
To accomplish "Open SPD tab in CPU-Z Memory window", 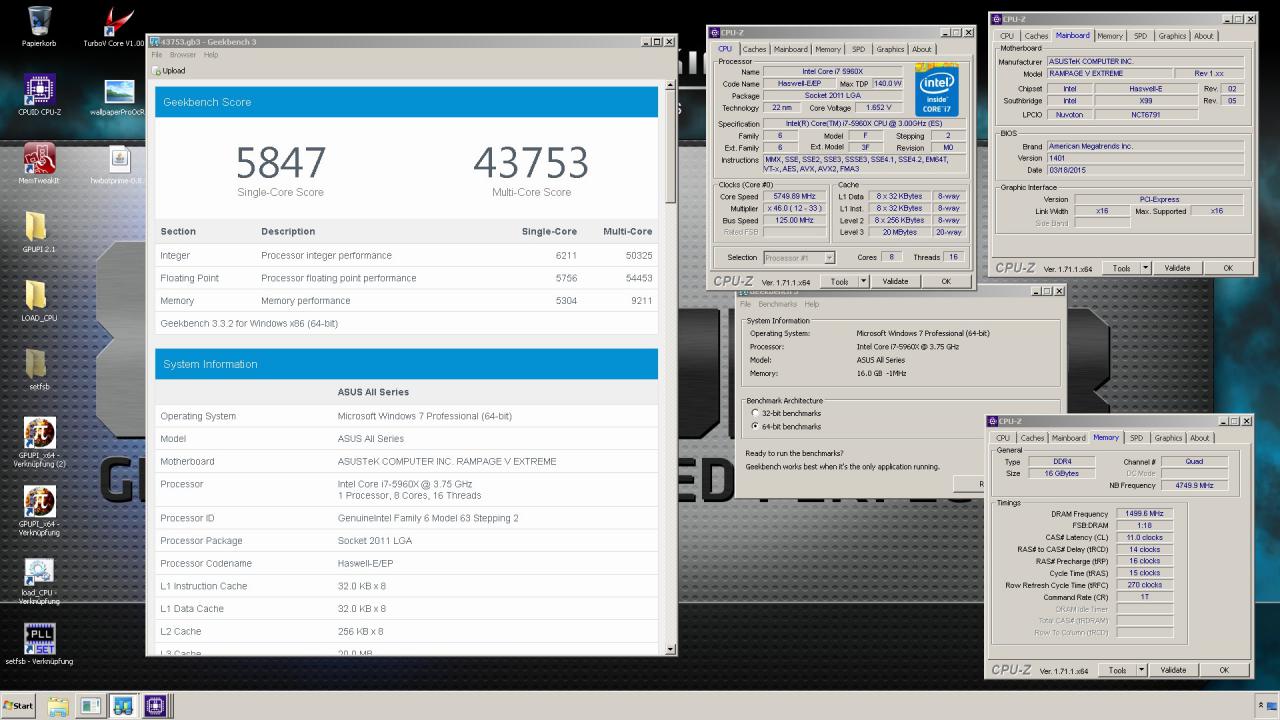I will pyautogui.click(x=1136, y=438).
